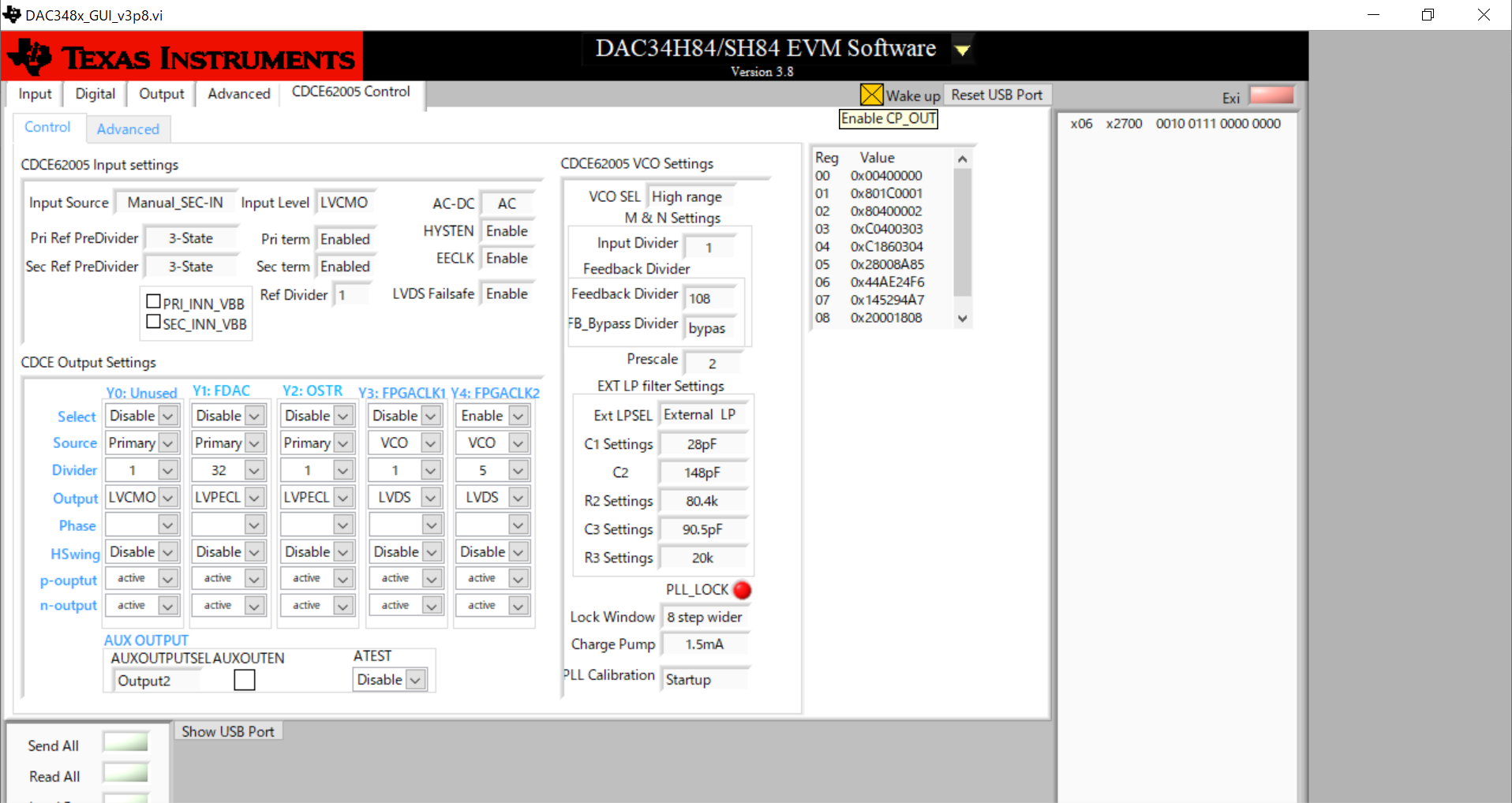Screen dimensions: 1512x803
Task: Click the LVDS Failsafe Enable selector
Action: pyautogui.click(x=507, y=293)
